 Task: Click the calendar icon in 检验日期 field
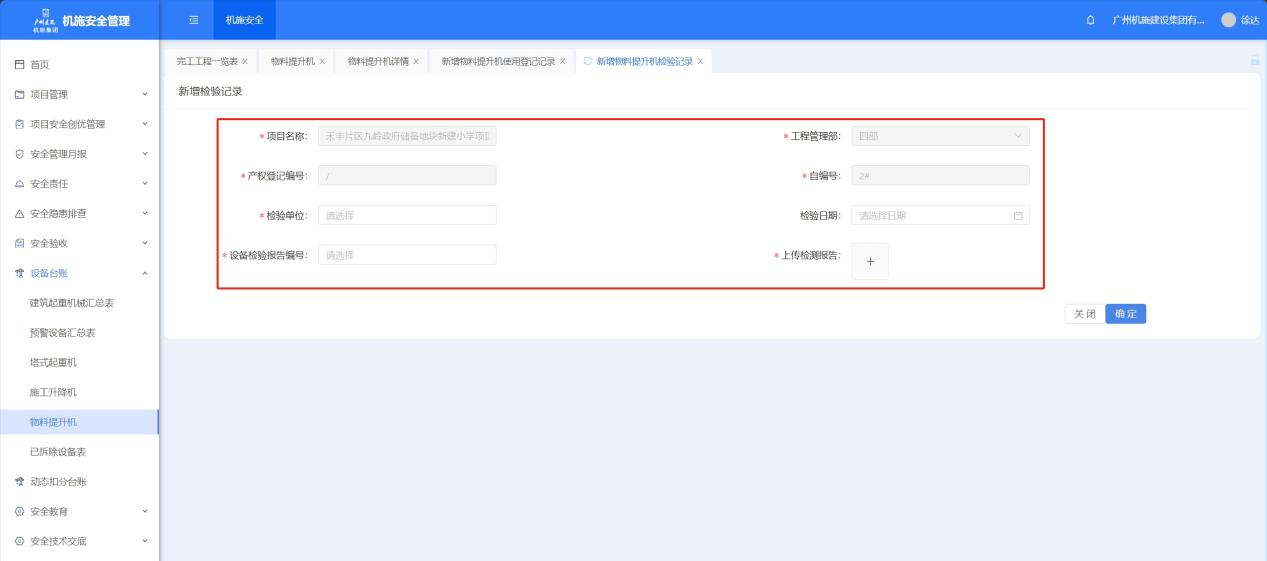(x=1018, y=215)
